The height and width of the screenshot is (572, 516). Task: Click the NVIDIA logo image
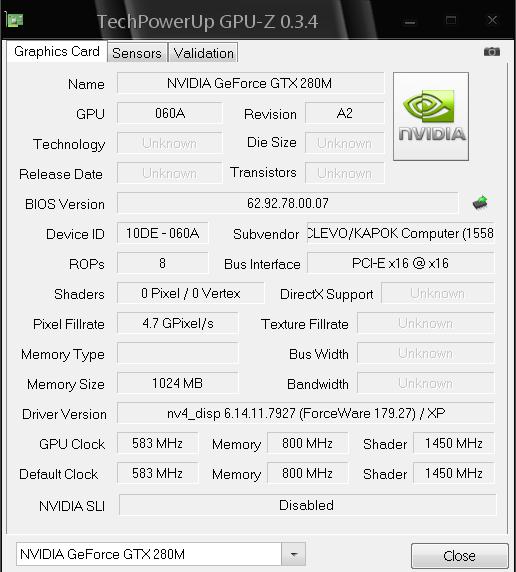click(x=431, y=116)
